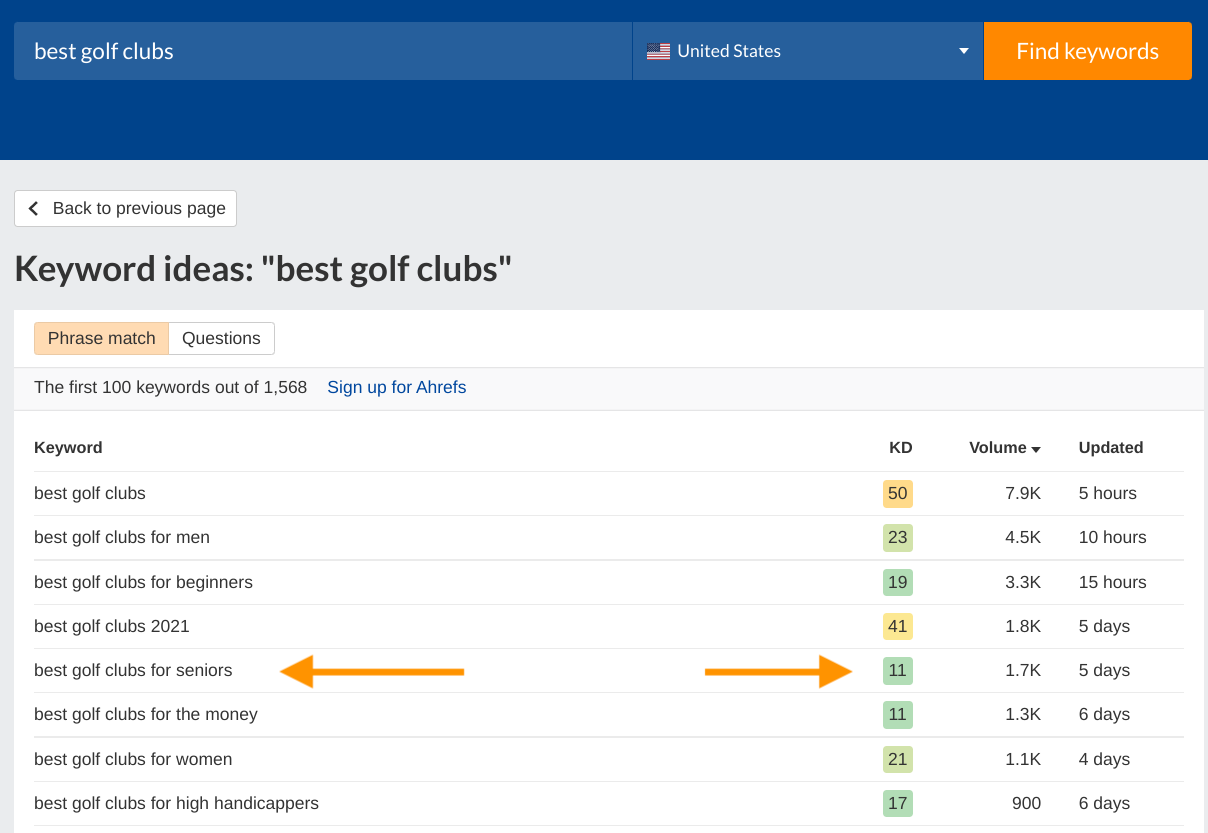Image resolution: width=1208 pixels, height=833 pixels.
Task: Click the KD badge showing 23
Action: pyautogui.click(x=898, y=537)
